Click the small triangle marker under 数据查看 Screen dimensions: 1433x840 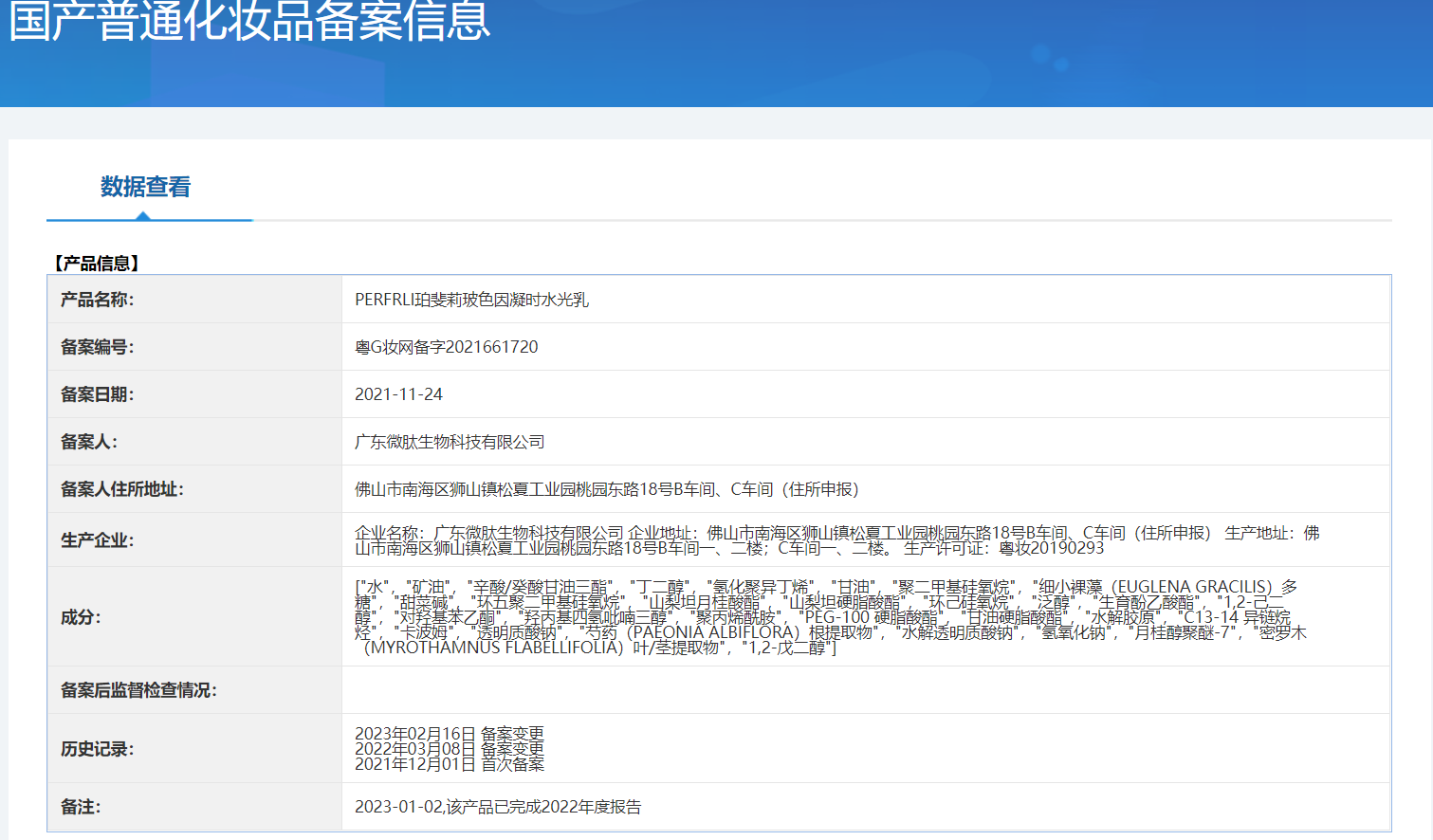(x=143, y=216)
